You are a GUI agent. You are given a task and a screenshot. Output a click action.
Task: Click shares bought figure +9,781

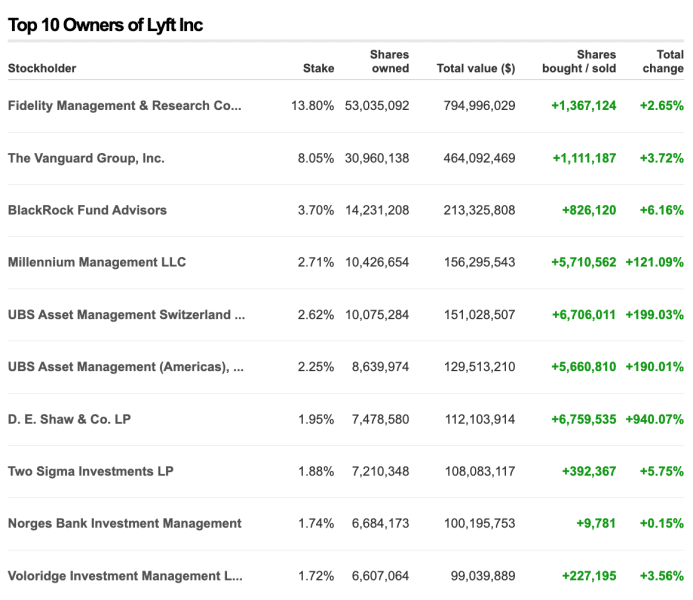click(596, 524)
